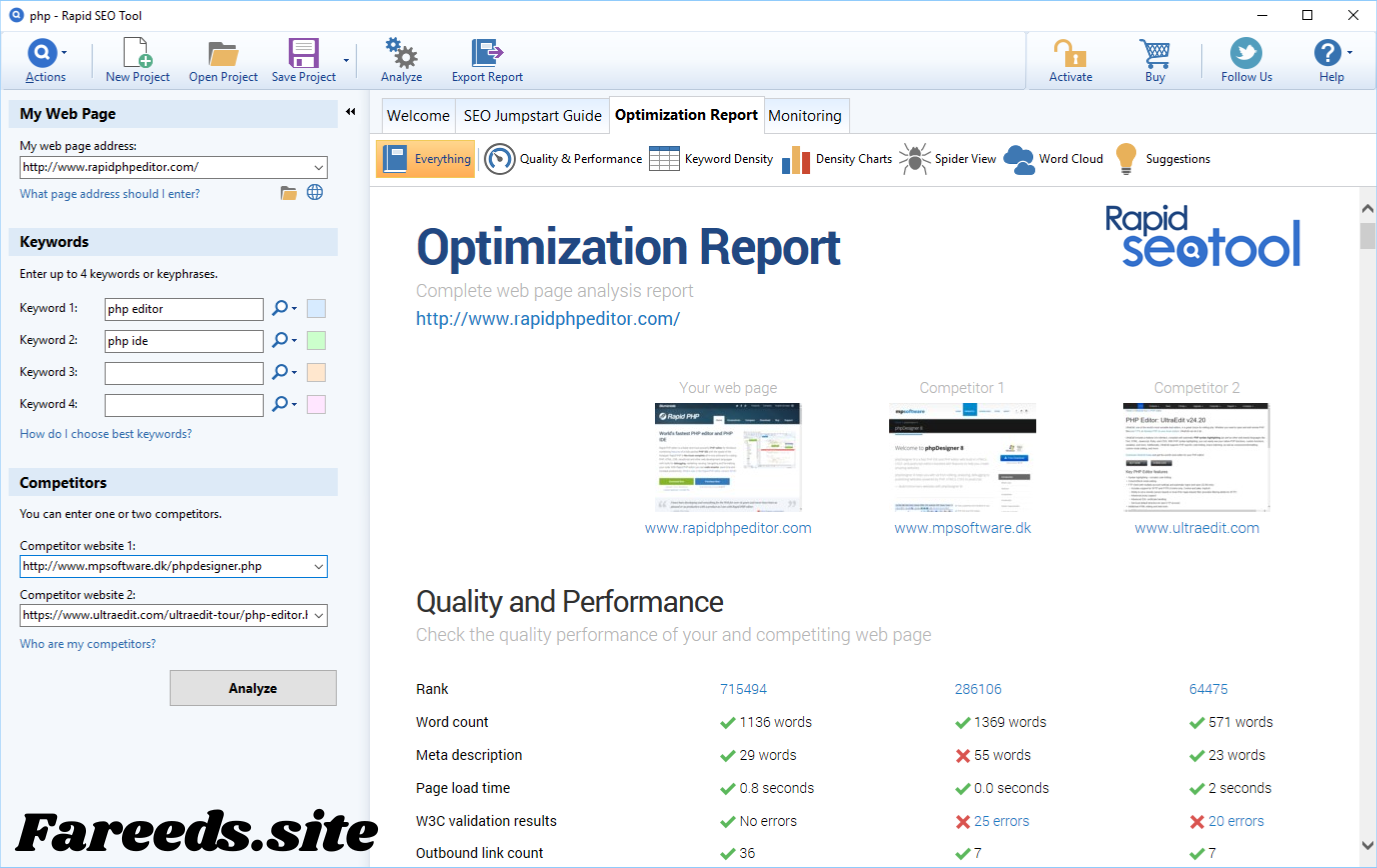Click report scrollbar down arrow
Viewport: 1377px width, 868px height.
1367,845
